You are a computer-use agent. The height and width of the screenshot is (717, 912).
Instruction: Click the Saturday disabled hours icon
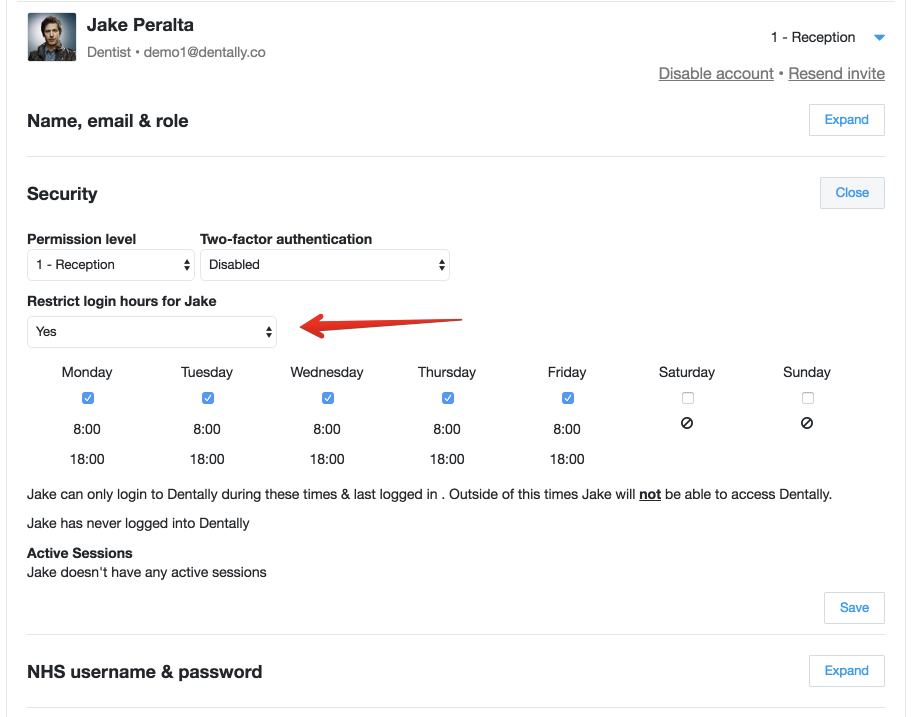click(687, 423)
